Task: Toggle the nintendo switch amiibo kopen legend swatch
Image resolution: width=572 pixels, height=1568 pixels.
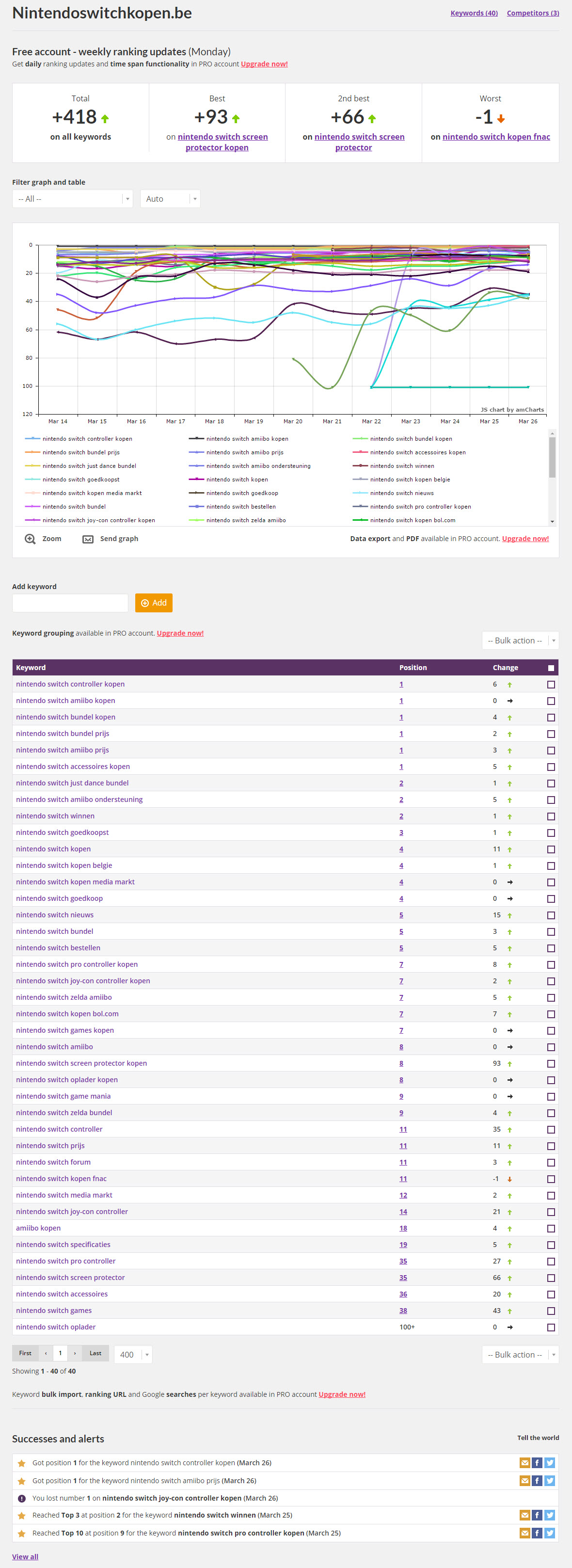Action: pos(196,438)
